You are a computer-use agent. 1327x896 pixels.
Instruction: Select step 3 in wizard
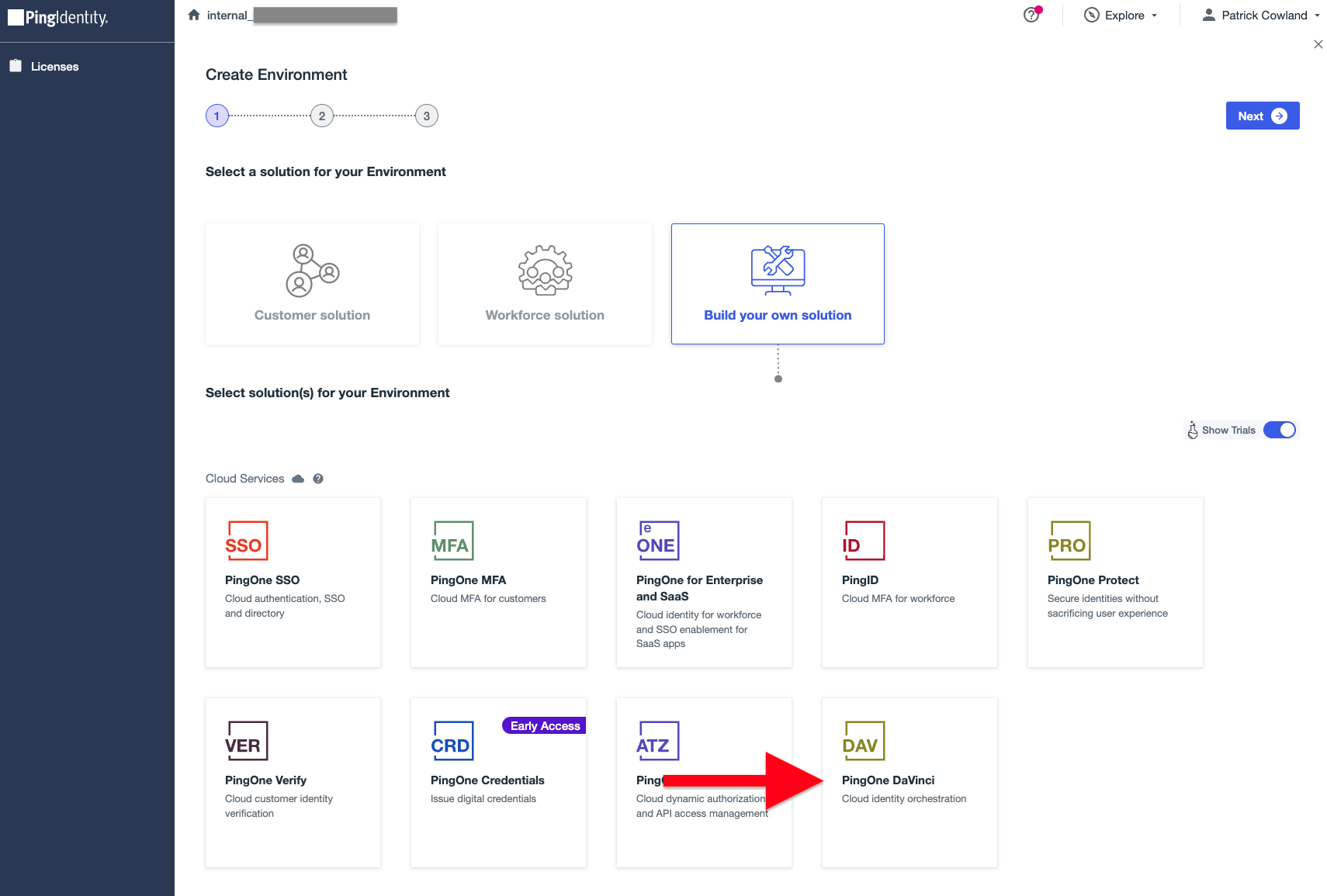tap(427, 116)
